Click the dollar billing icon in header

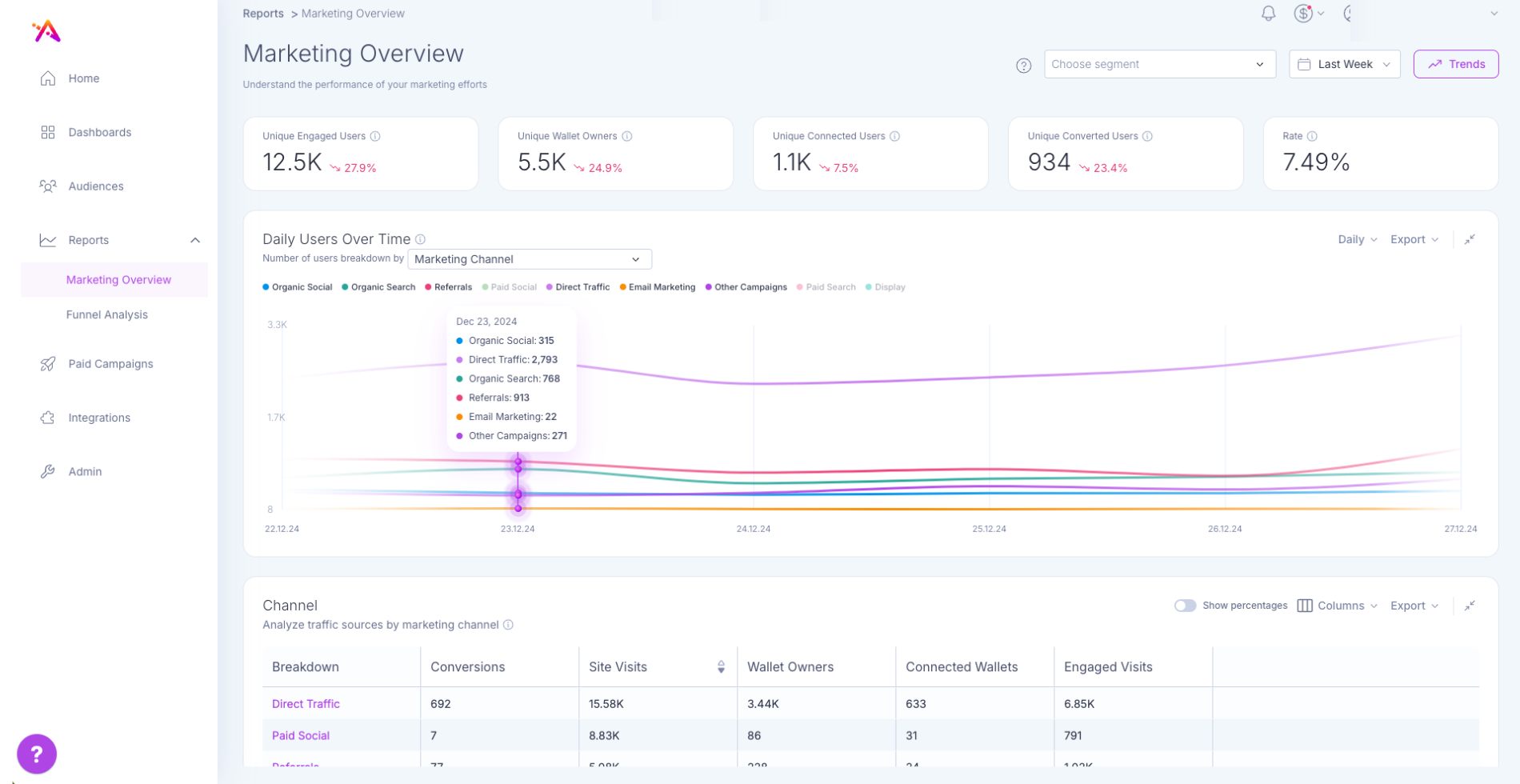(x=1304, y=14)
